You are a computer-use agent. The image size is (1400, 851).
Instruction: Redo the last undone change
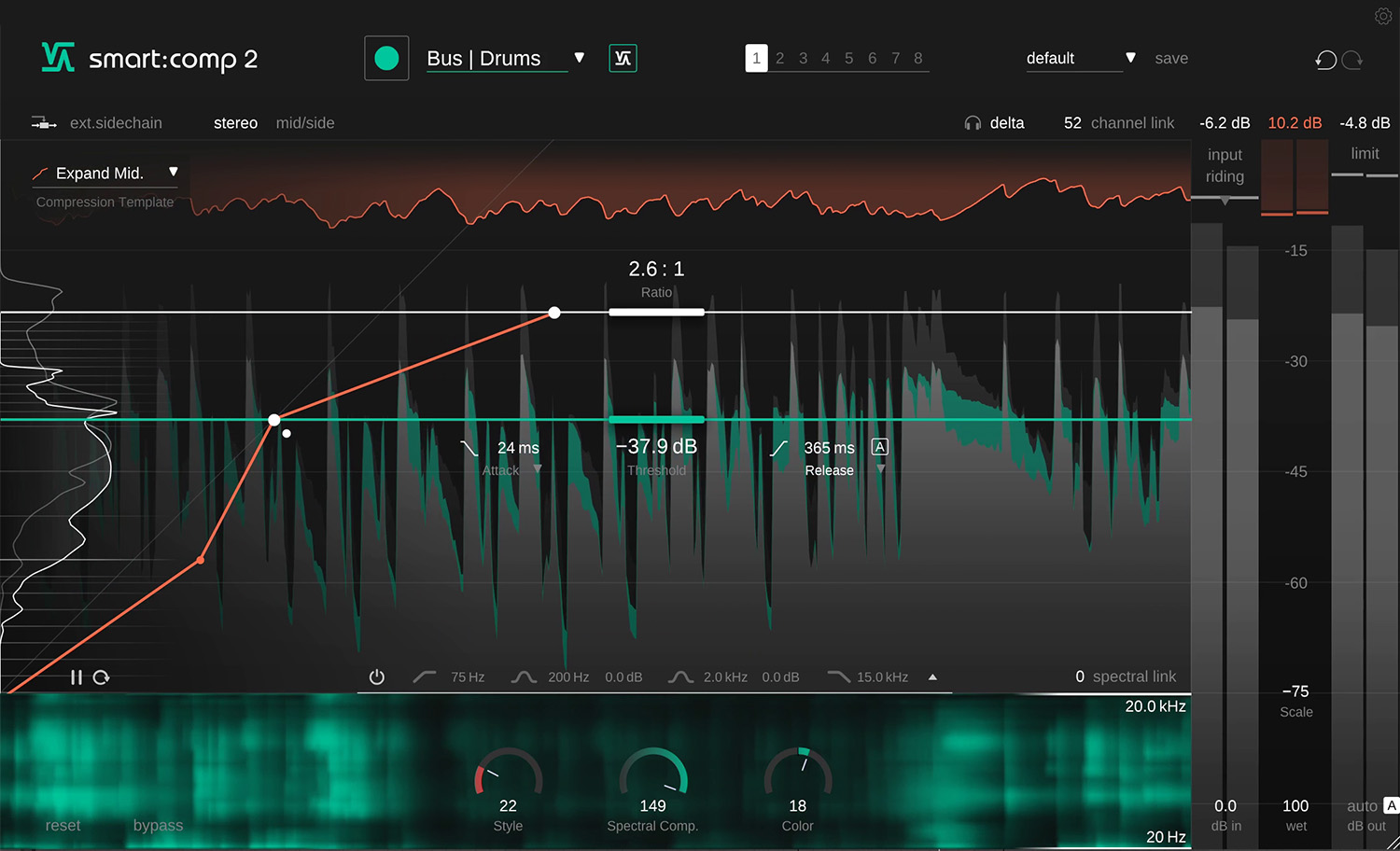tap(1352, 60)
